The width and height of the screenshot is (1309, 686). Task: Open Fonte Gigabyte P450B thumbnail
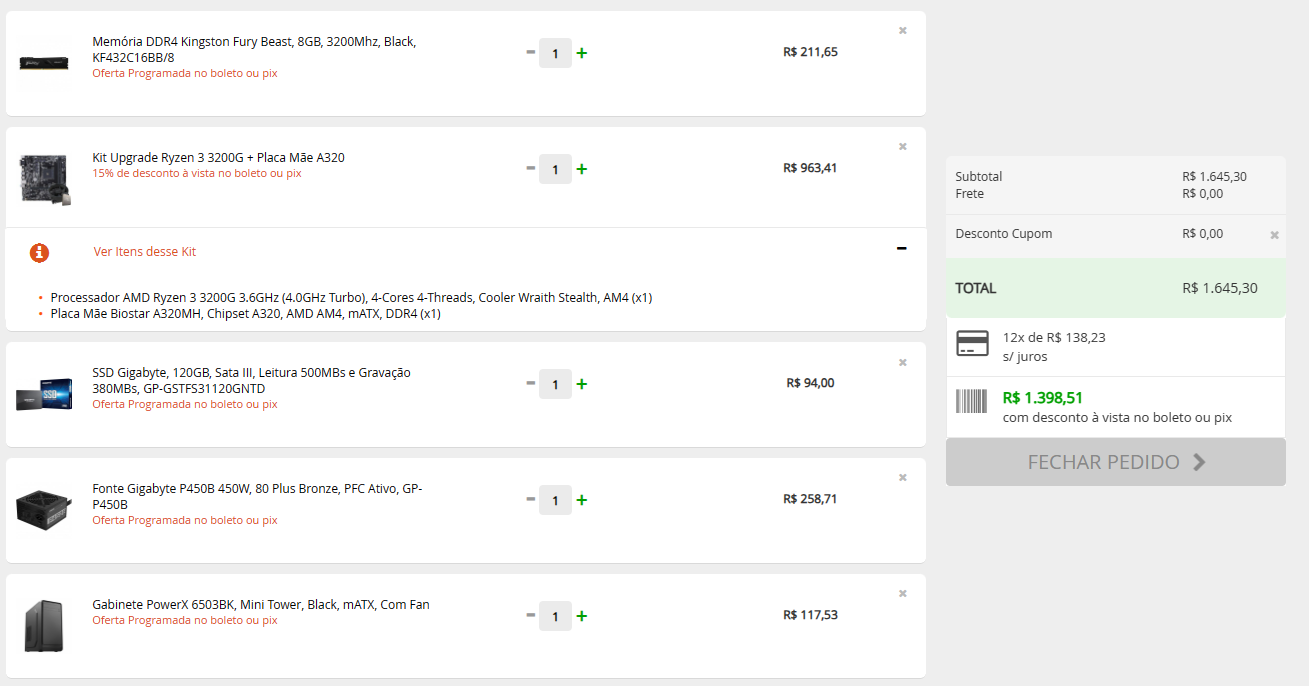[x=43, y=509]
